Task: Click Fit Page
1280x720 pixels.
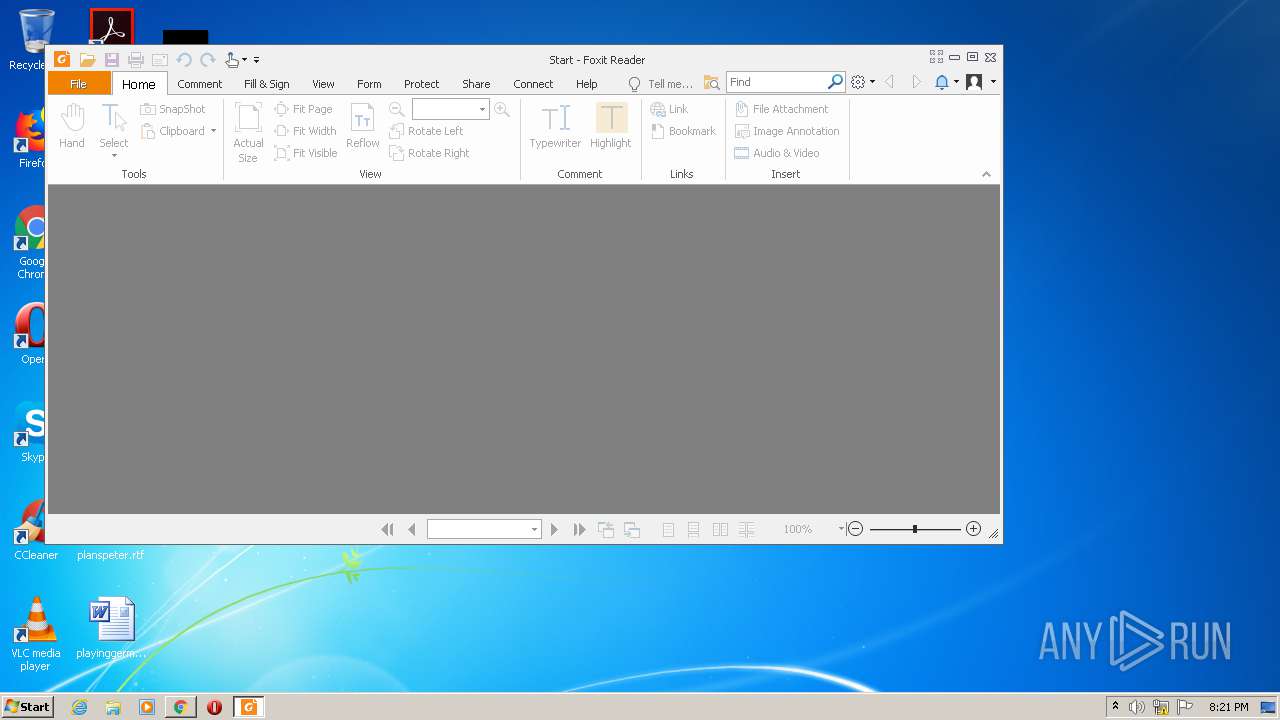Action: [303, 109]
